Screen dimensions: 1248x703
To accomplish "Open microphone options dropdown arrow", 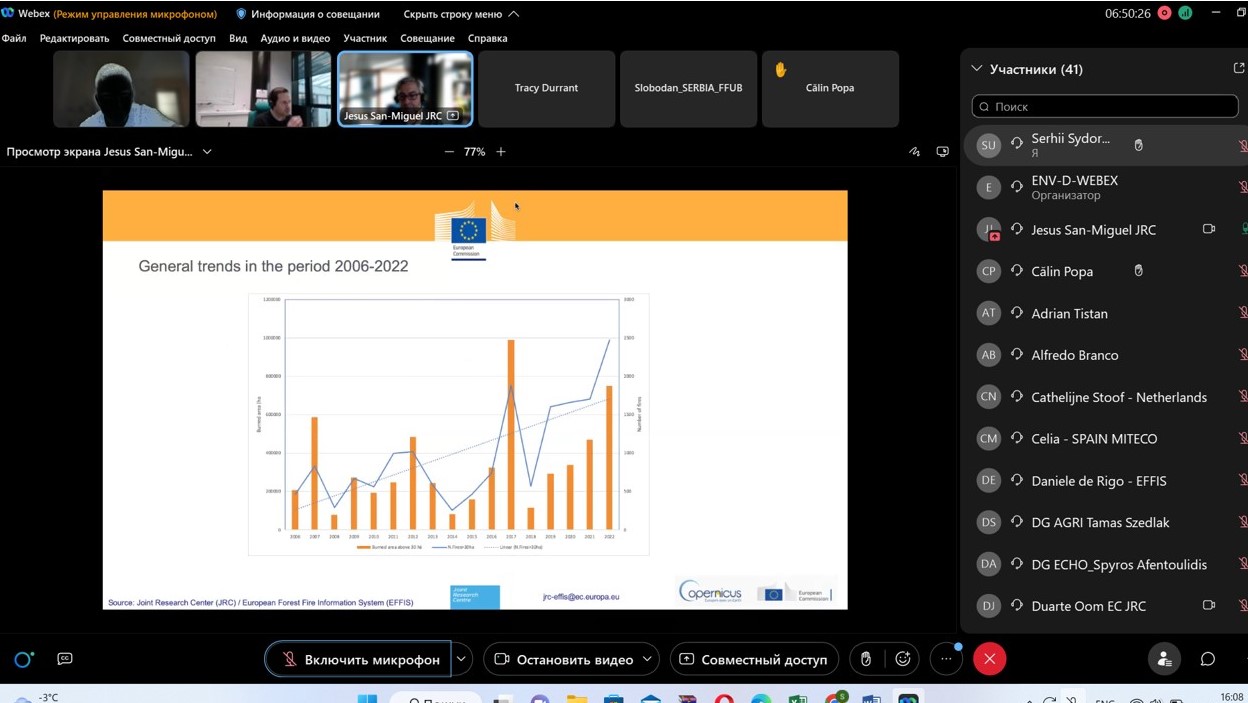I will click(x=461, y=659).
